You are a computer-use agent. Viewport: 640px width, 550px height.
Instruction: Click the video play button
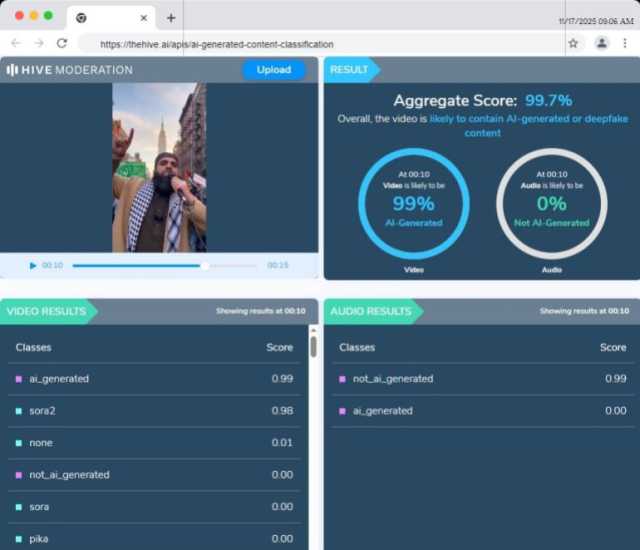tap(33, 266)
